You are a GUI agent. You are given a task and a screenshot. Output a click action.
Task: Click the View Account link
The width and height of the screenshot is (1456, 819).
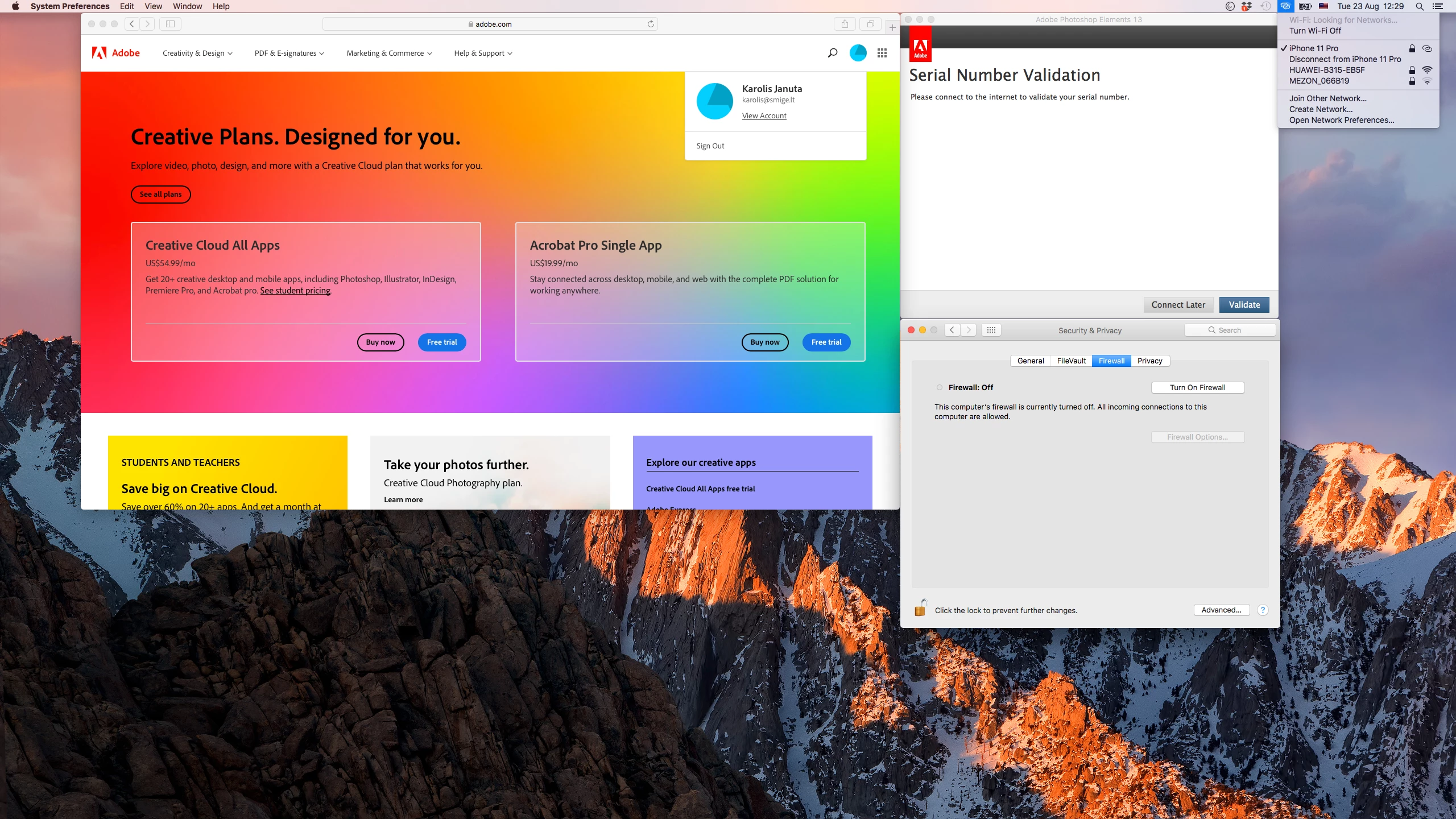click(764, 115)
